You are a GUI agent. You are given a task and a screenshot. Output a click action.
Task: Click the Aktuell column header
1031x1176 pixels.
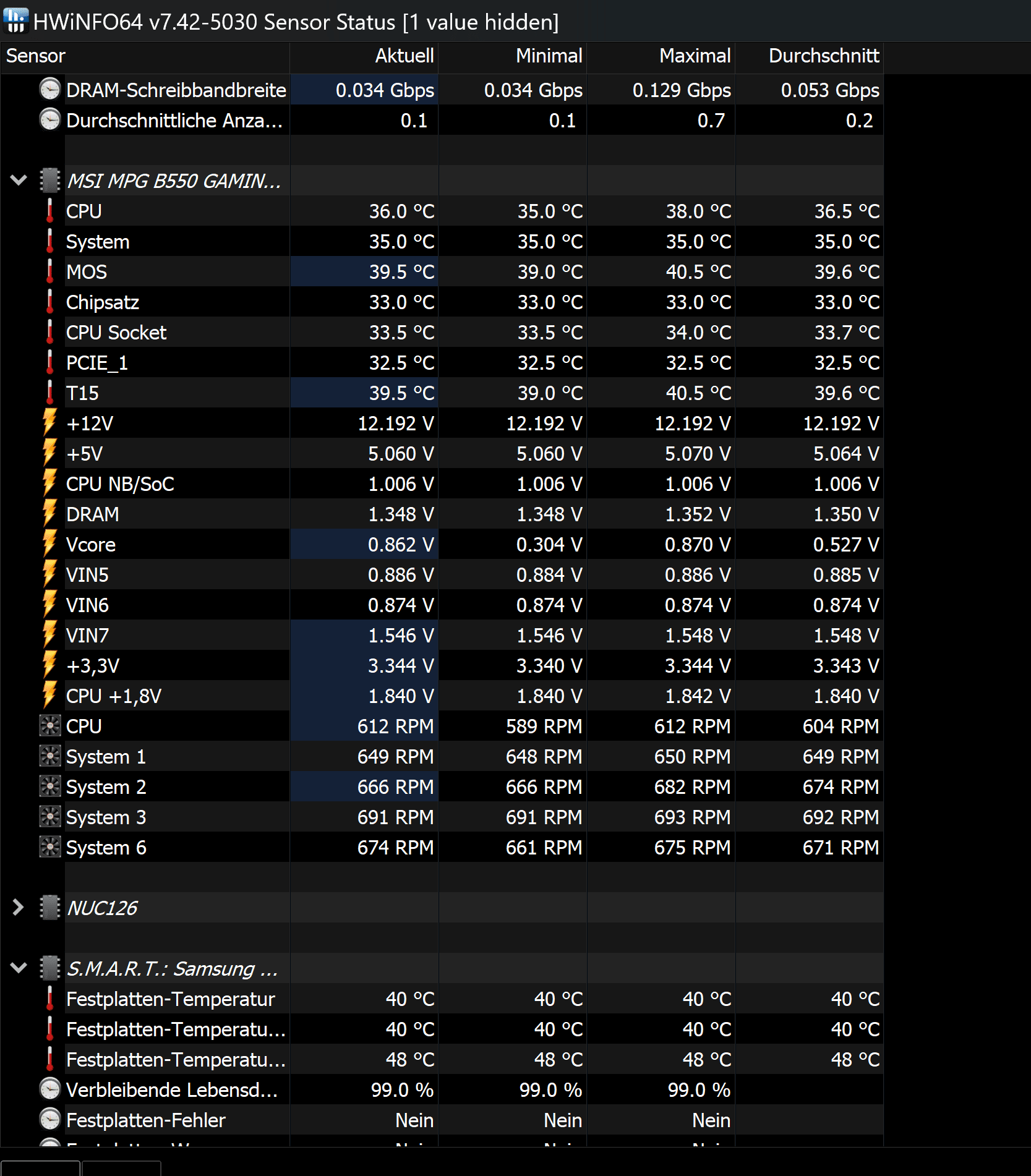pyautogui.click(x=404, y=56)
